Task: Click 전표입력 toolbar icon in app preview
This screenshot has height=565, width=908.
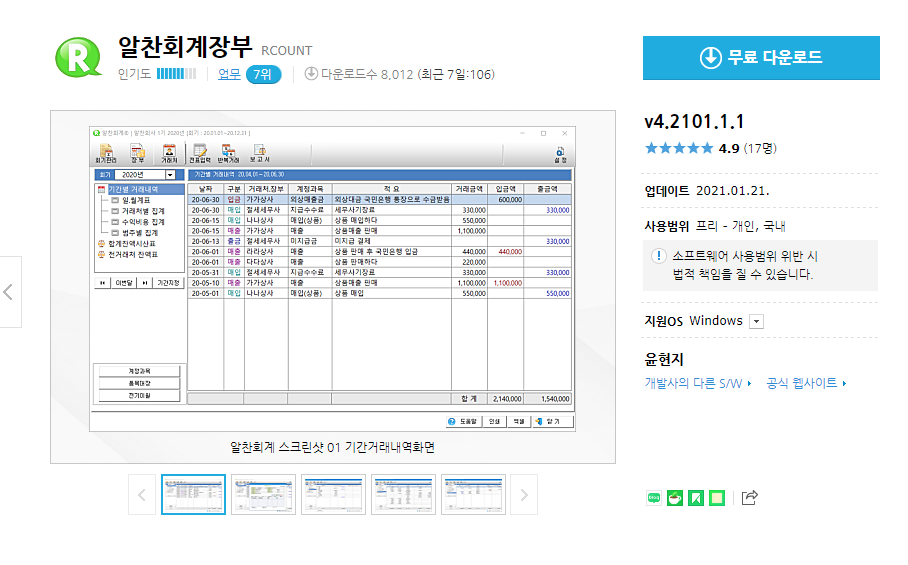Action: (200, 154)
